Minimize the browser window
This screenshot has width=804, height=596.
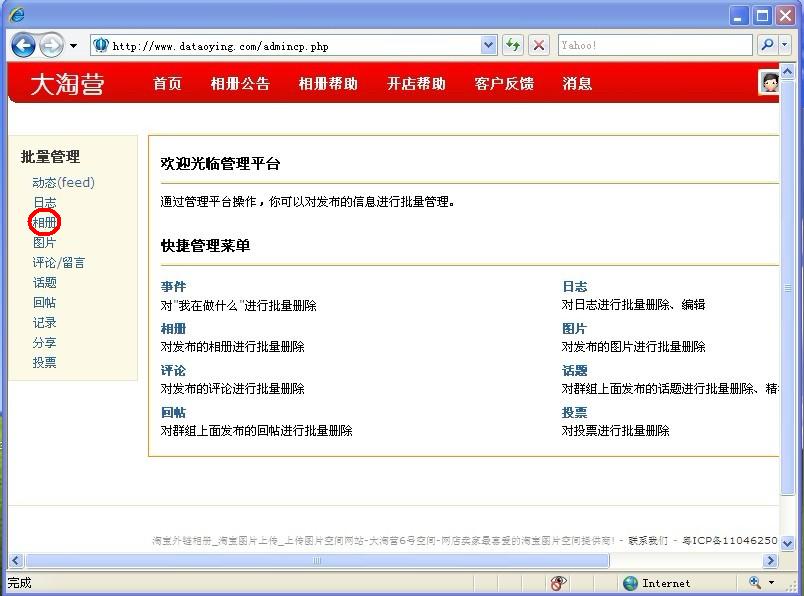738,16
